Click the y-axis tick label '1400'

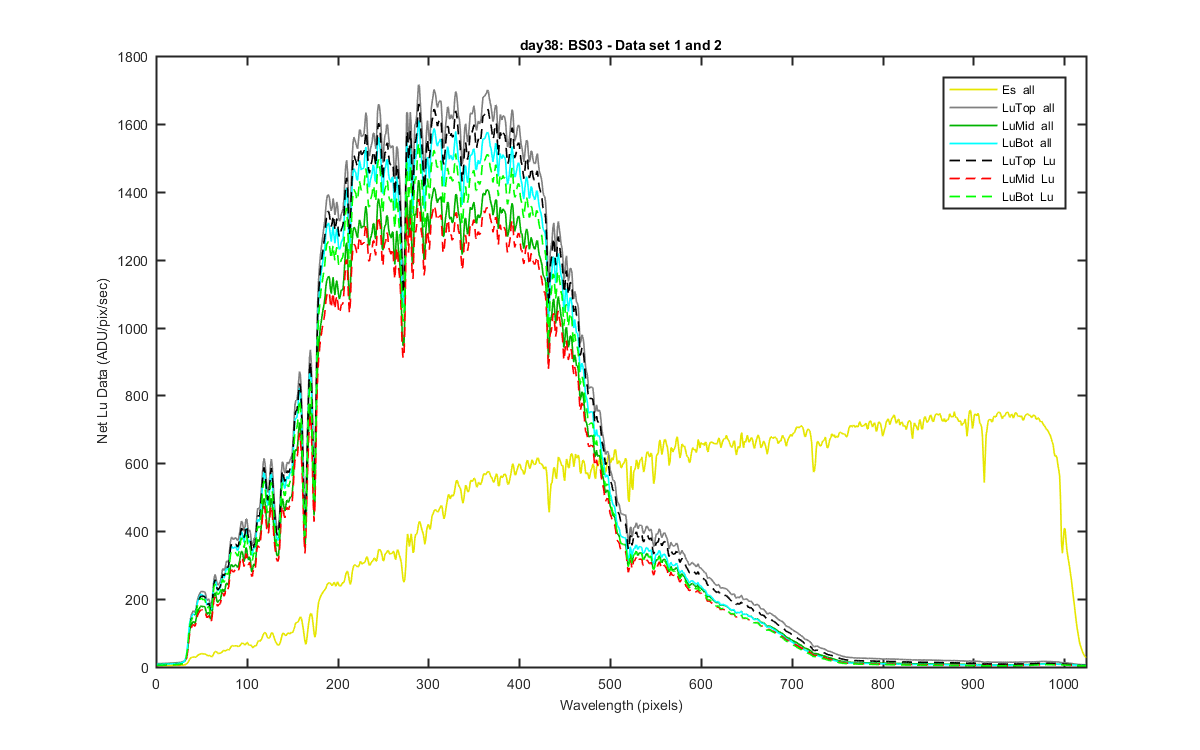pyautogui.click(x=134, y=193)
